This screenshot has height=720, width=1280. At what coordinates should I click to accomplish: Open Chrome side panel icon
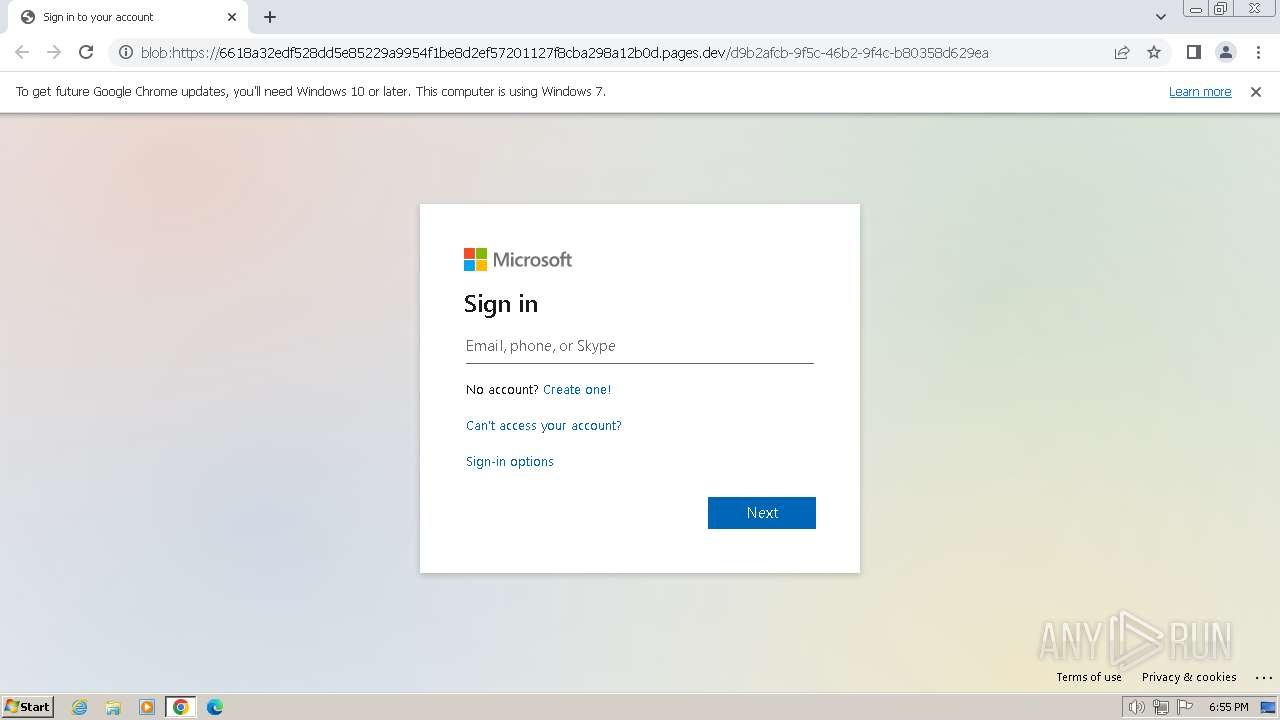(x=1193, y=52)
